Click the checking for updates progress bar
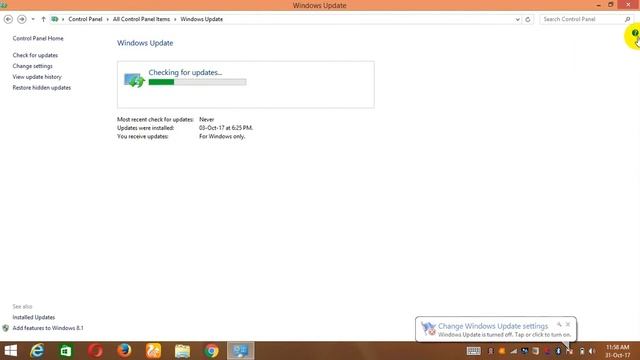Screen dimensions: 640x360 pos(197,82)
